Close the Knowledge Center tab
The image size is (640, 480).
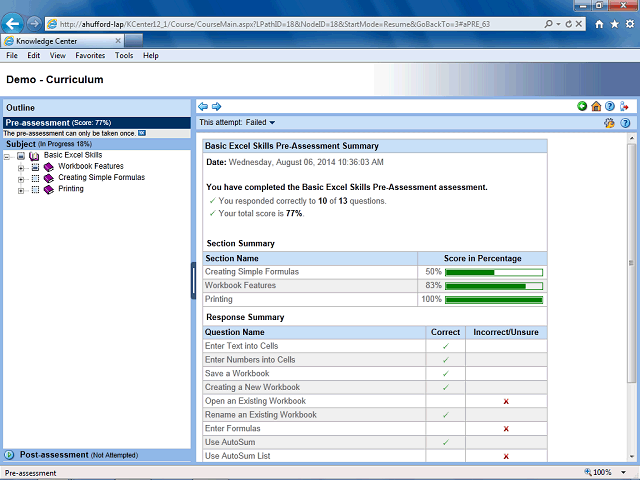118,41
